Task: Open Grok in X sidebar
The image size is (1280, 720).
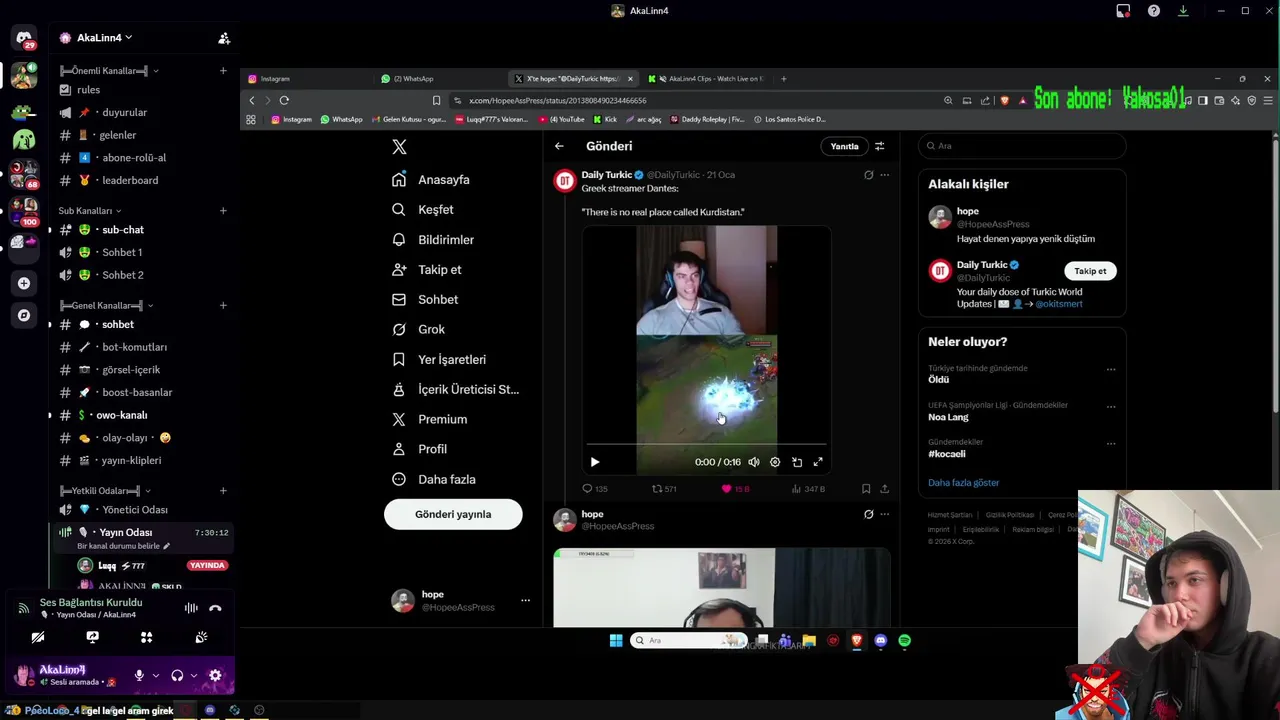Action: pos(420,329)
